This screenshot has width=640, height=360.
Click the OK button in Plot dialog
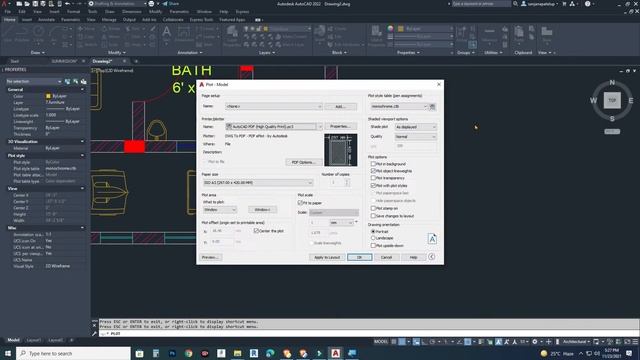(359, 257)
